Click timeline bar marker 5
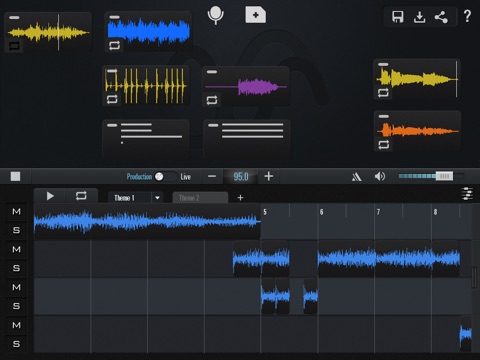Image resolution: width=480 pixels, height=360 pixels. click(265, 212)
